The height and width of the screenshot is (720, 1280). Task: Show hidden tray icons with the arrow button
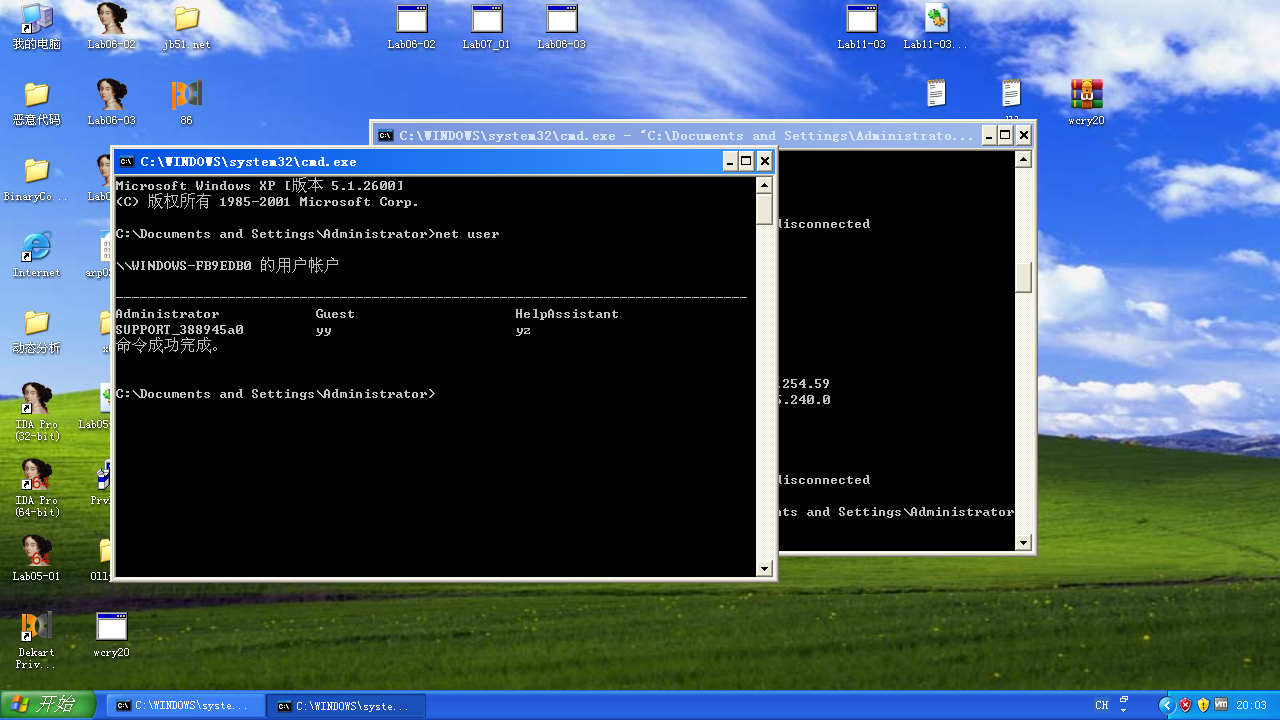coord(1166,705)
